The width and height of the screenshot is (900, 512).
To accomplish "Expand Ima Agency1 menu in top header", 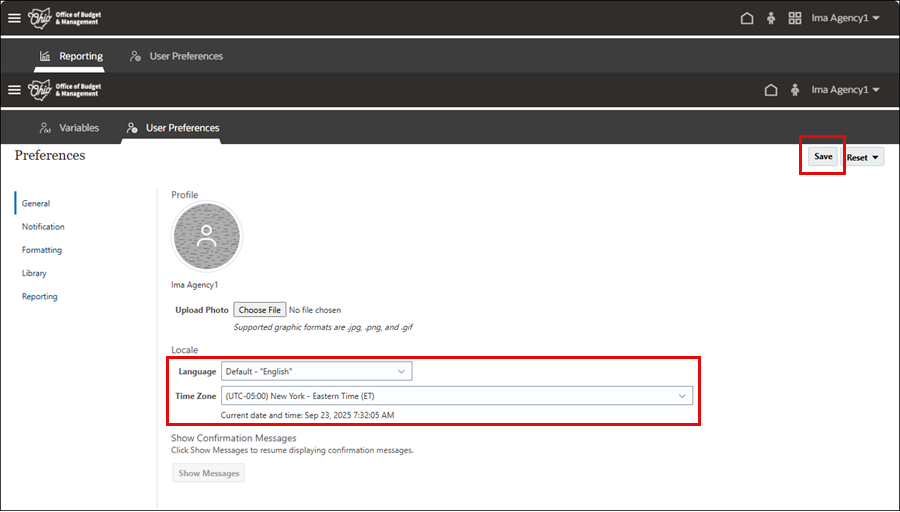I will pyautogui.click(x=845, y=18).
